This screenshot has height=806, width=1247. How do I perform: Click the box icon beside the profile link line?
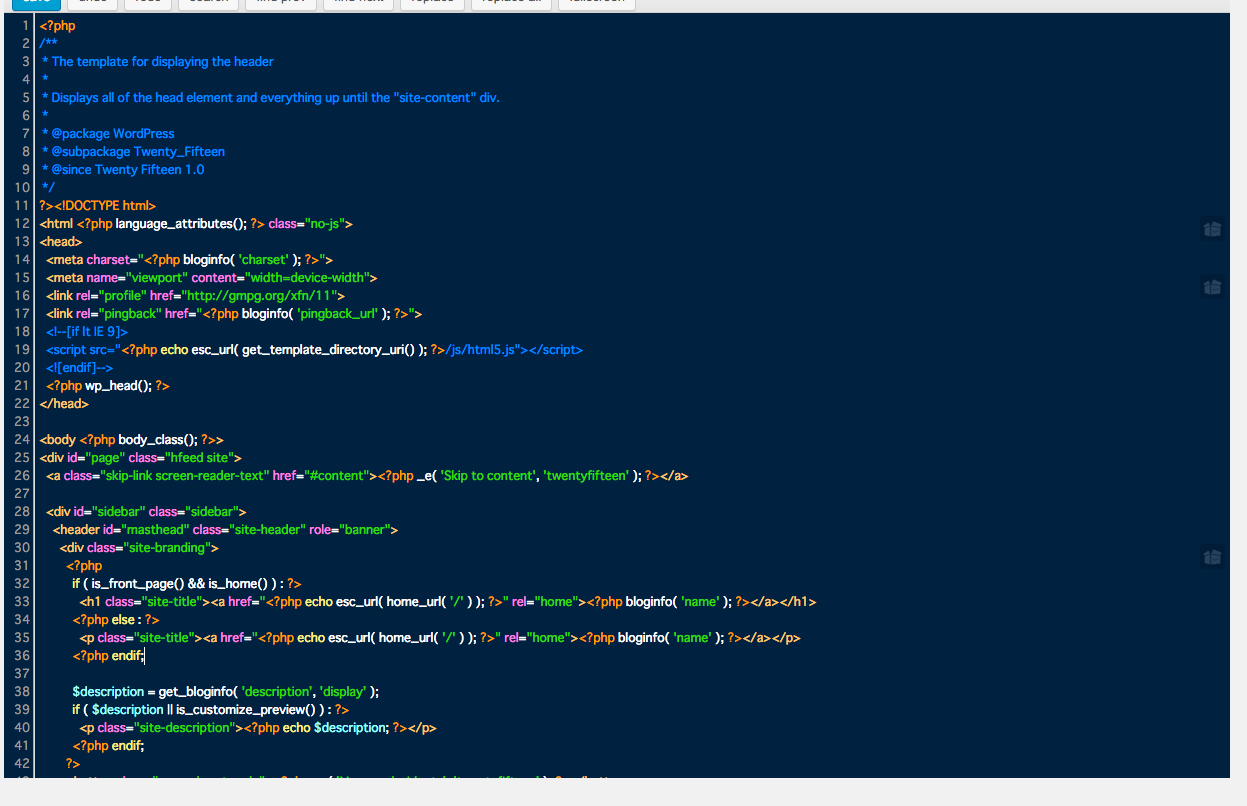(x=1212, y=288)
